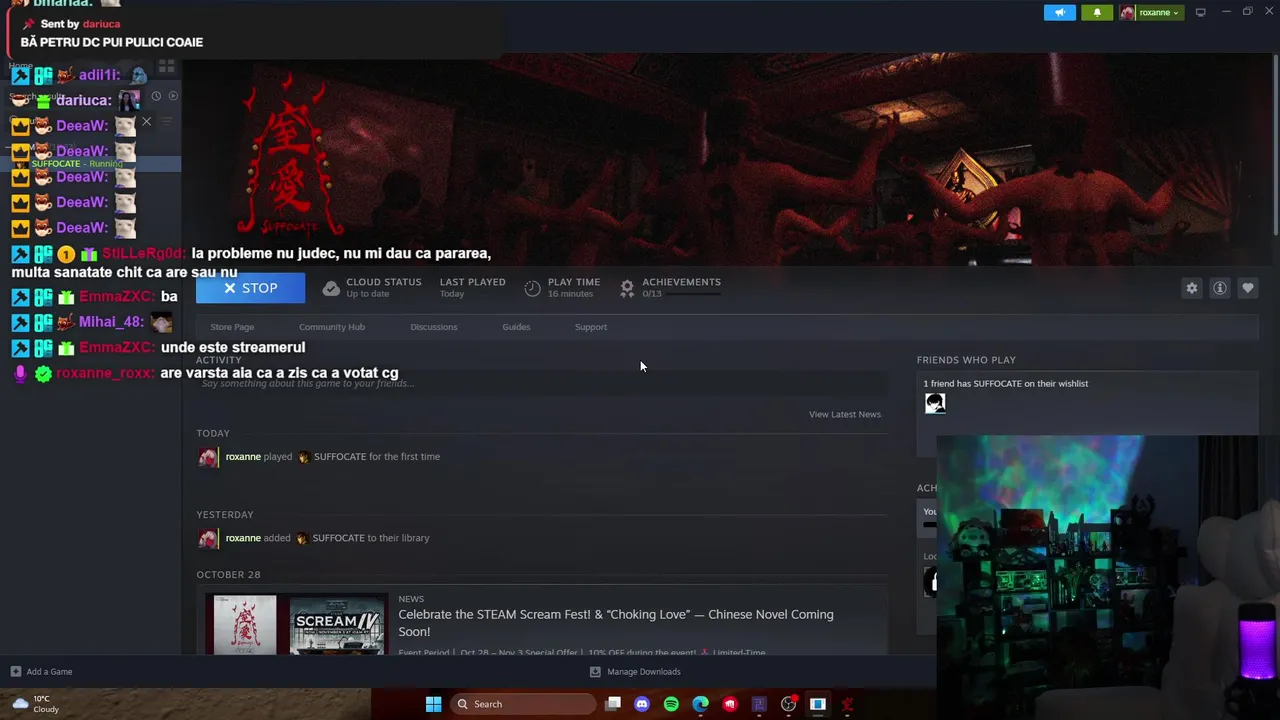Expand the roxanne account dropdown
This screenshot has height=720, width=1280.
pos(1150,12)
